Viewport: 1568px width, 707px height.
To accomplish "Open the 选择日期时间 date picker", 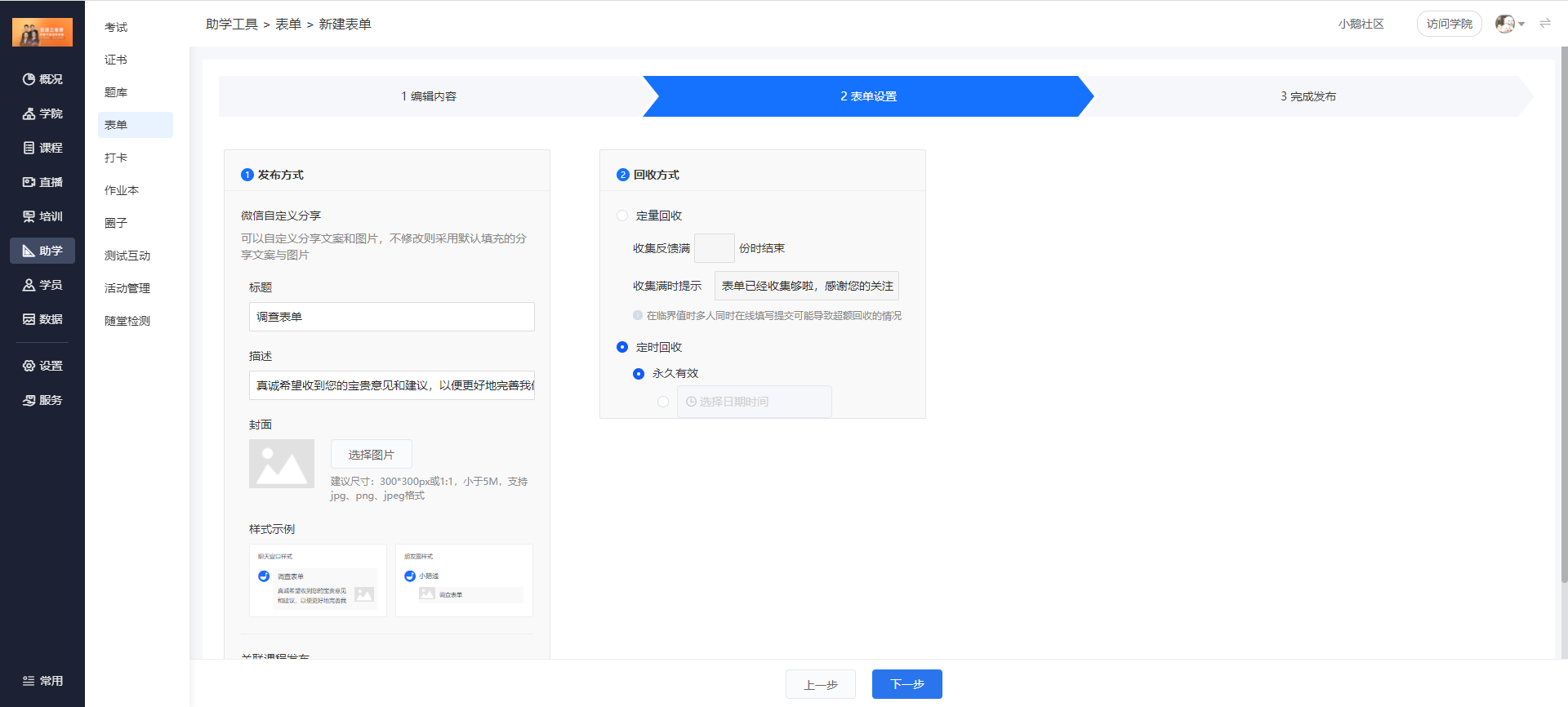I will click(754, 402).
